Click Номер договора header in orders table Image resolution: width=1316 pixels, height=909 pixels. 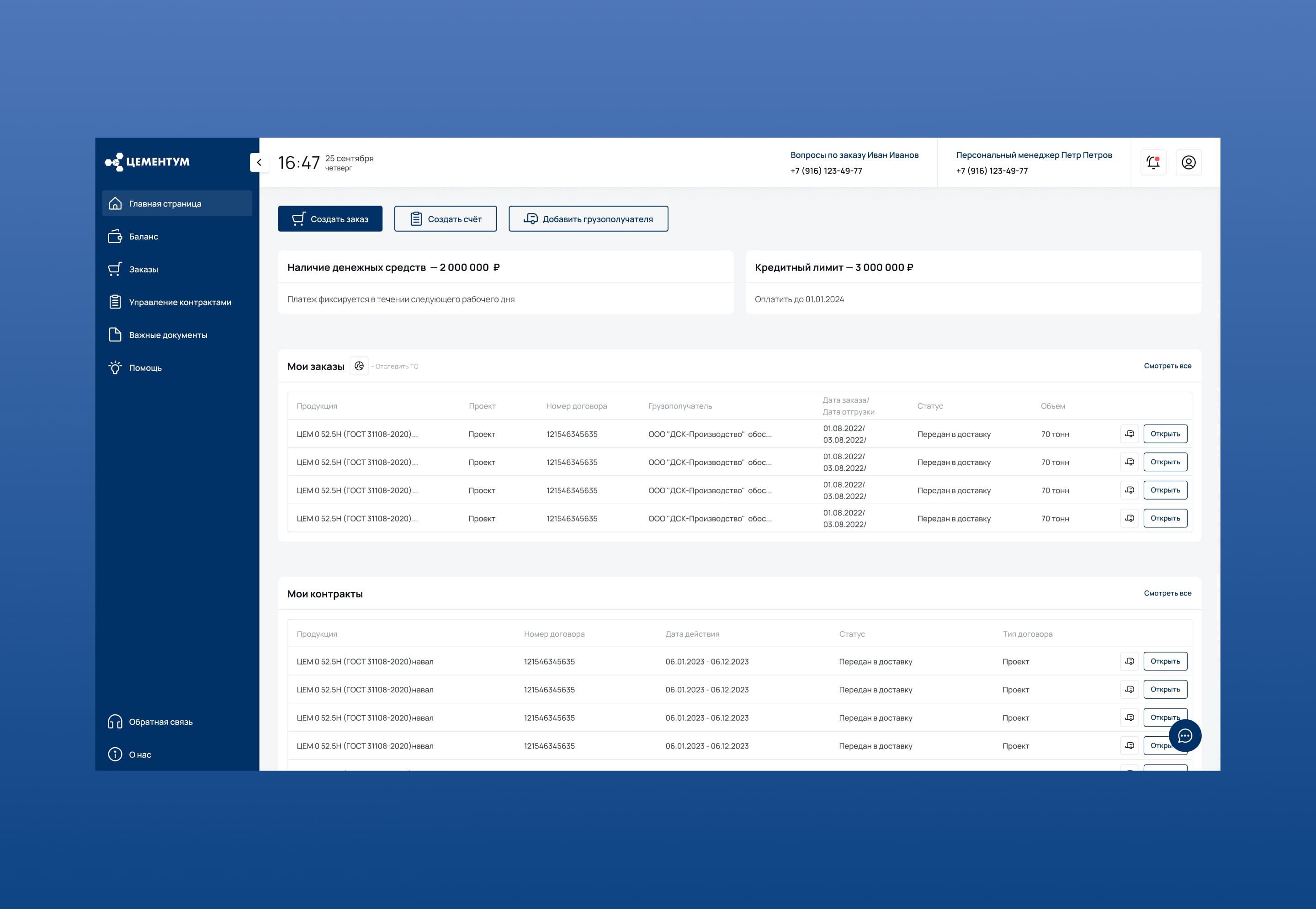pyautogui.click(x=576, y=406)
